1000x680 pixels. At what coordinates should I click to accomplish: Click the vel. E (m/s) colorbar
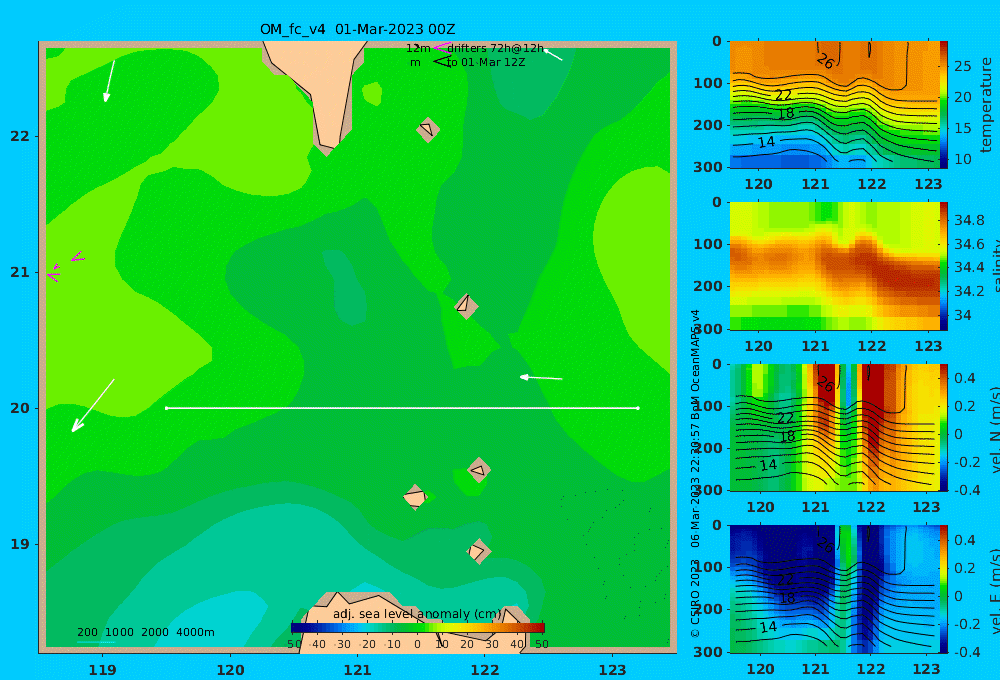pyautogui.click(x=944, y=589)
